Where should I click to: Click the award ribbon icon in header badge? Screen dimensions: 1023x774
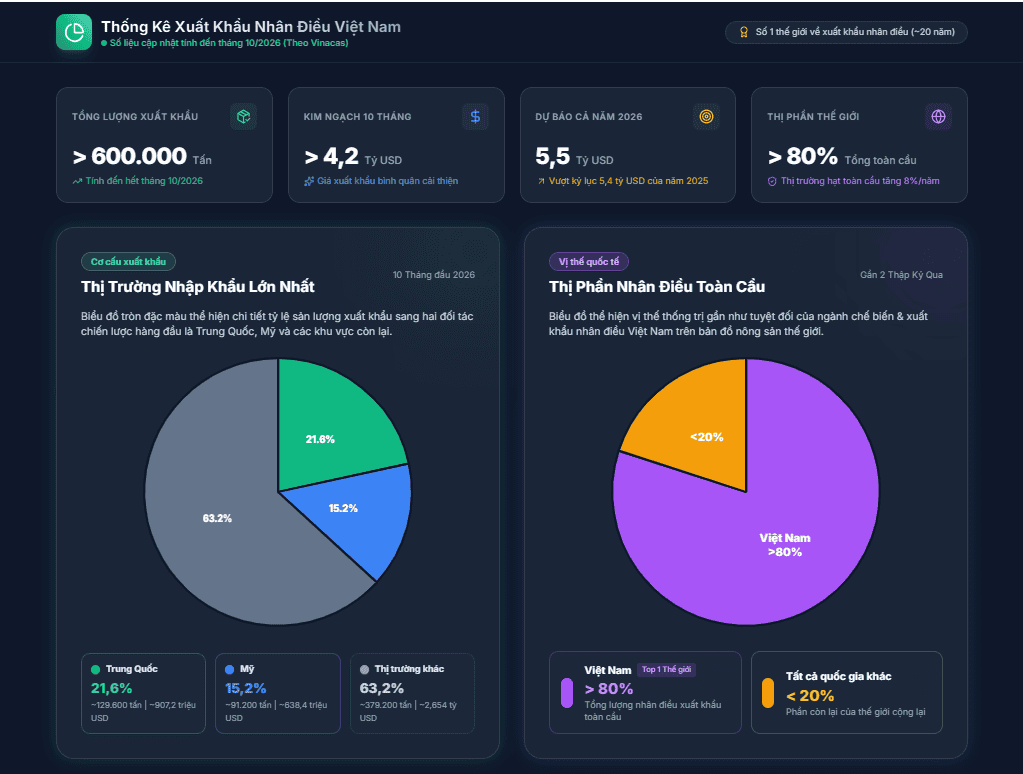744,32
